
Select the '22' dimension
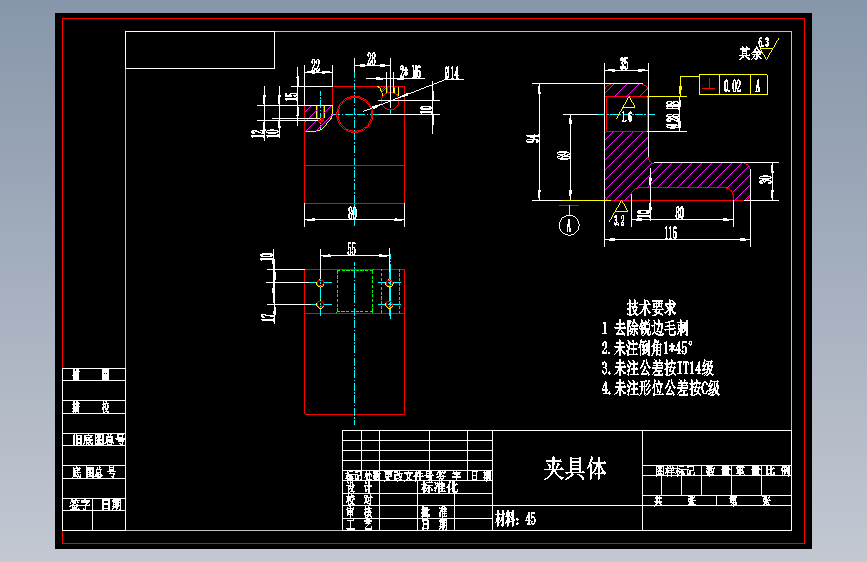pyautogui.click(x=315, y=66)
